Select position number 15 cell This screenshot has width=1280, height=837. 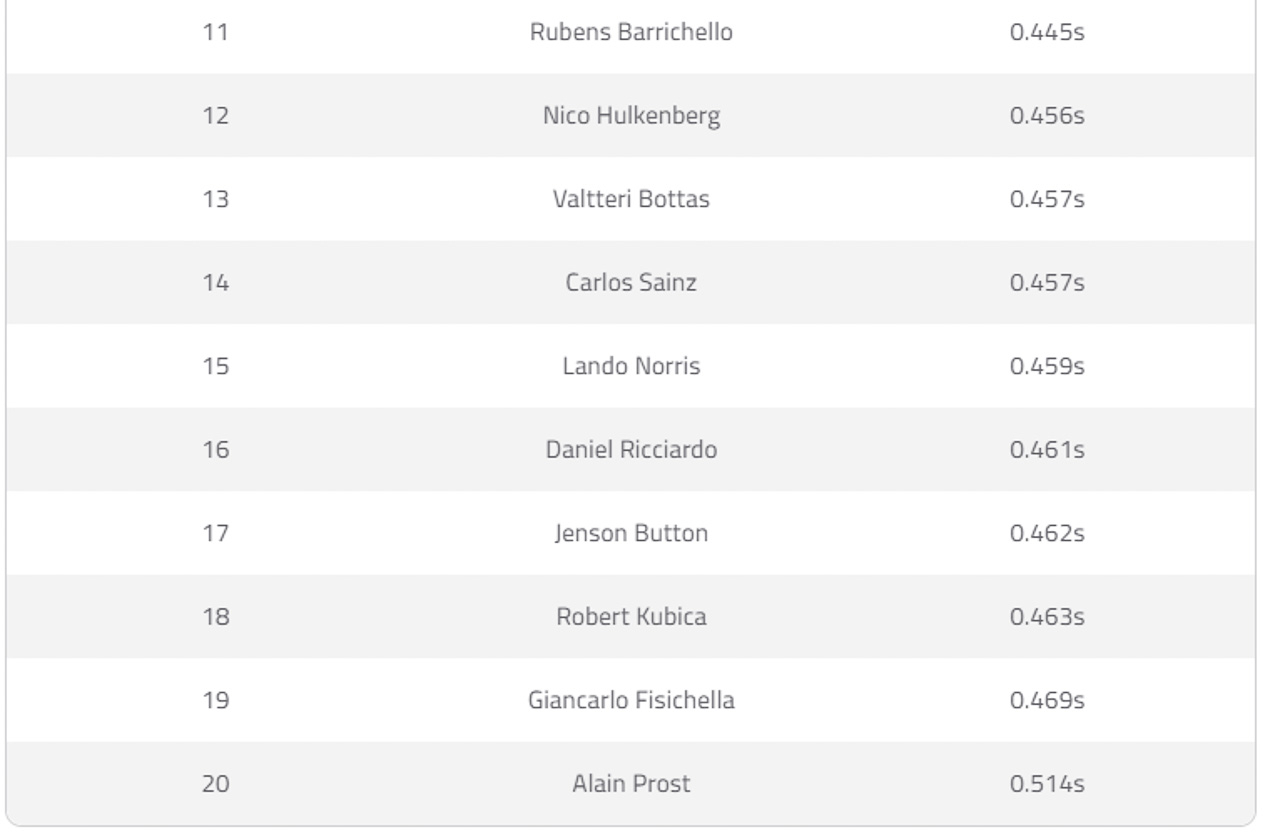click(x=216, y=366)
